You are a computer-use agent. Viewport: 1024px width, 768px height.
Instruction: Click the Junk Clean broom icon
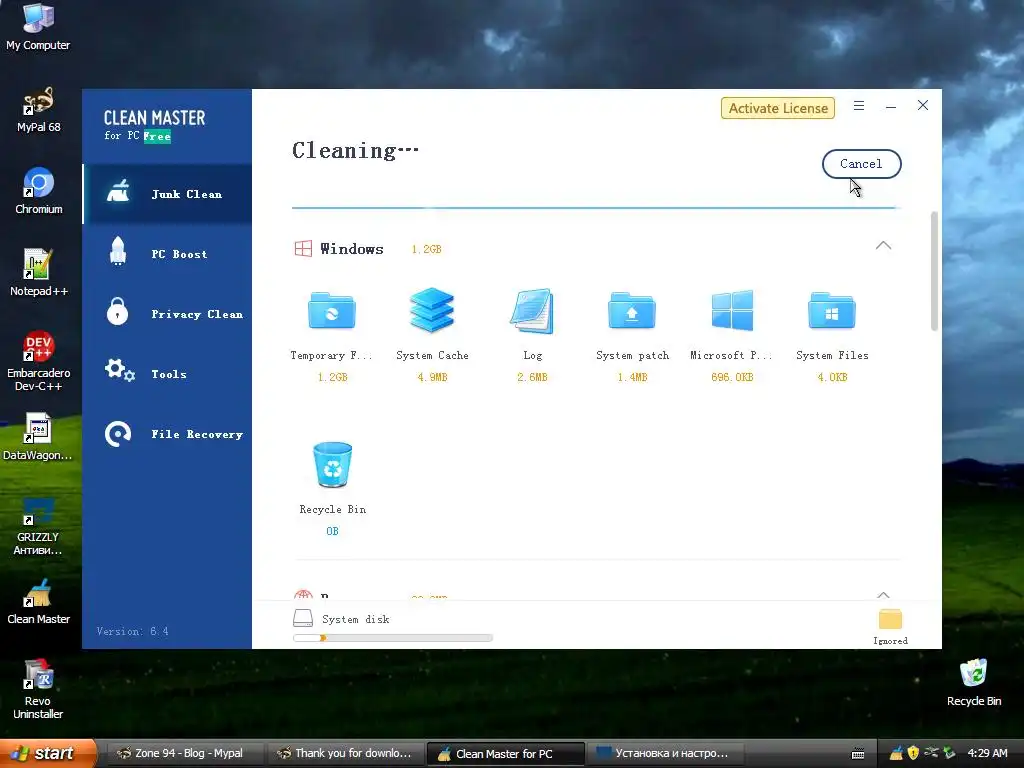tap(118, 191)
